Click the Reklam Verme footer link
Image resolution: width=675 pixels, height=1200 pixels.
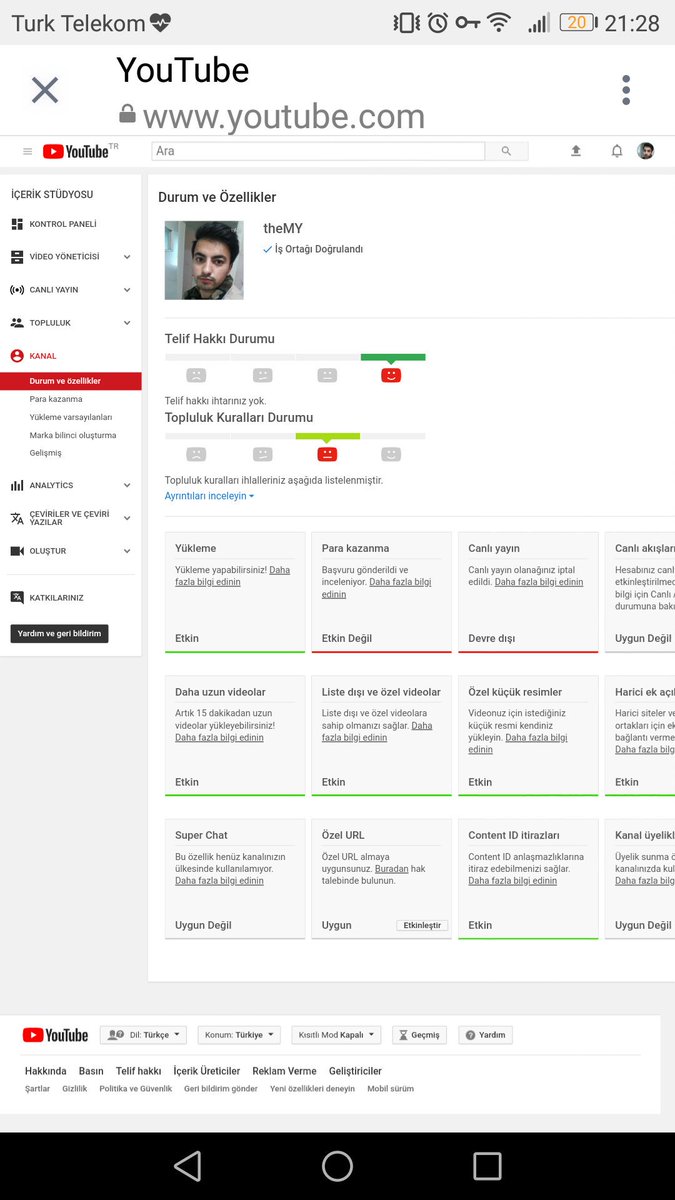click(284, 1071)
